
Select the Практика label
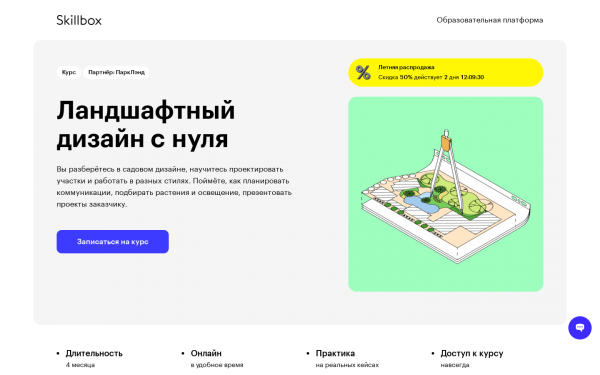(x=335, y=353)
